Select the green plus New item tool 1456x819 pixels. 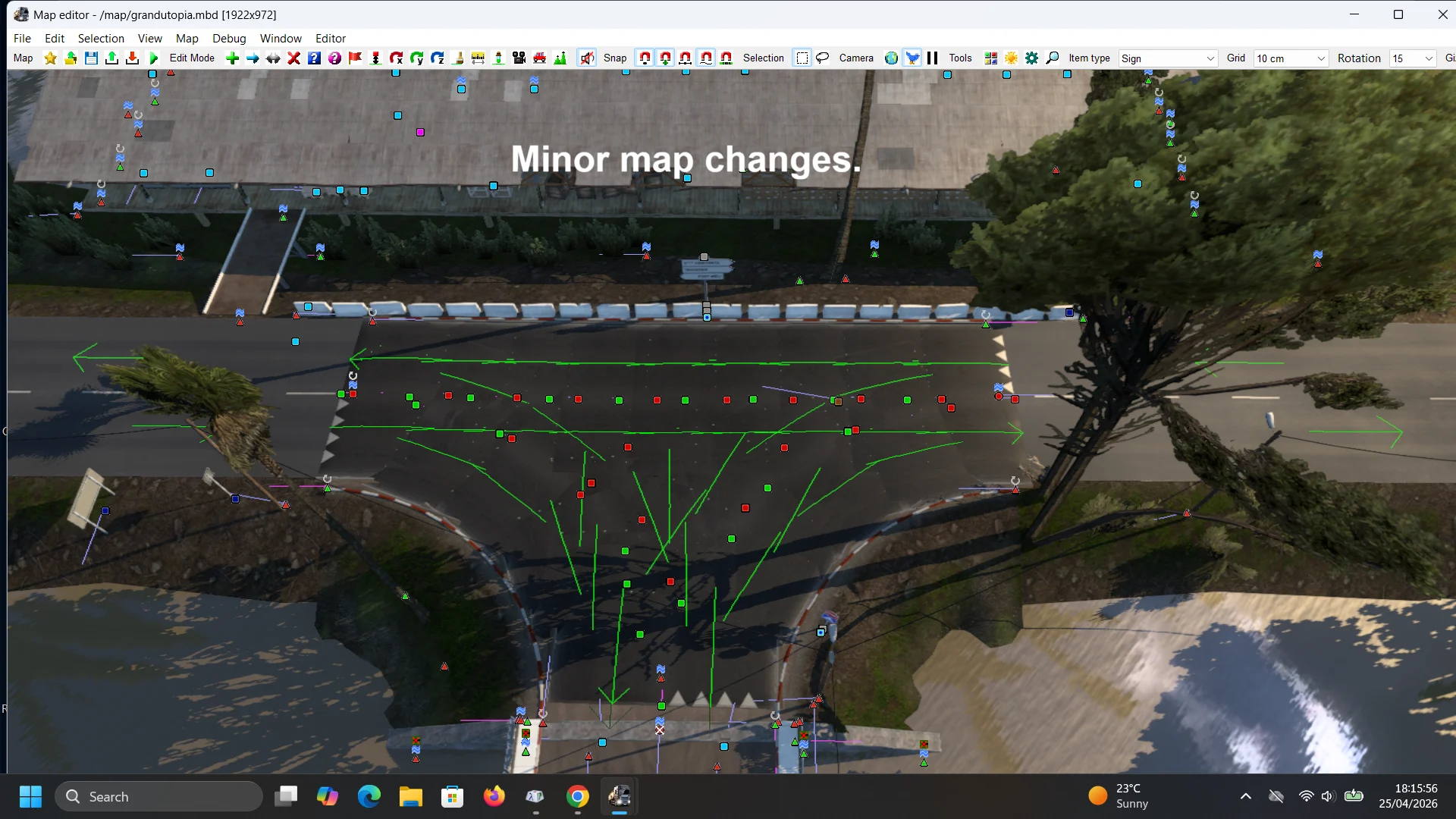[x=232, y=58]
